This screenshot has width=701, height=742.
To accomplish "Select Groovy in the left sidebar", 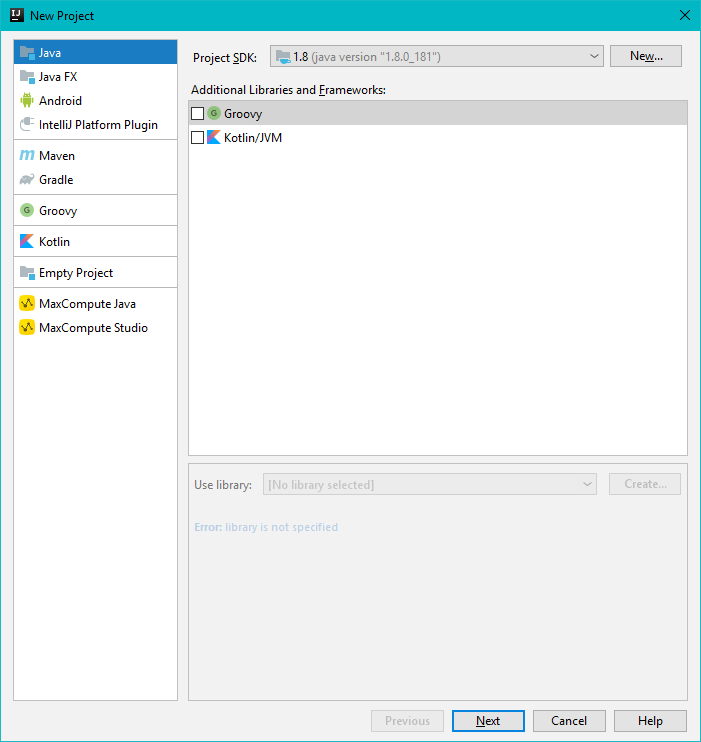I will tap(57, 211).
